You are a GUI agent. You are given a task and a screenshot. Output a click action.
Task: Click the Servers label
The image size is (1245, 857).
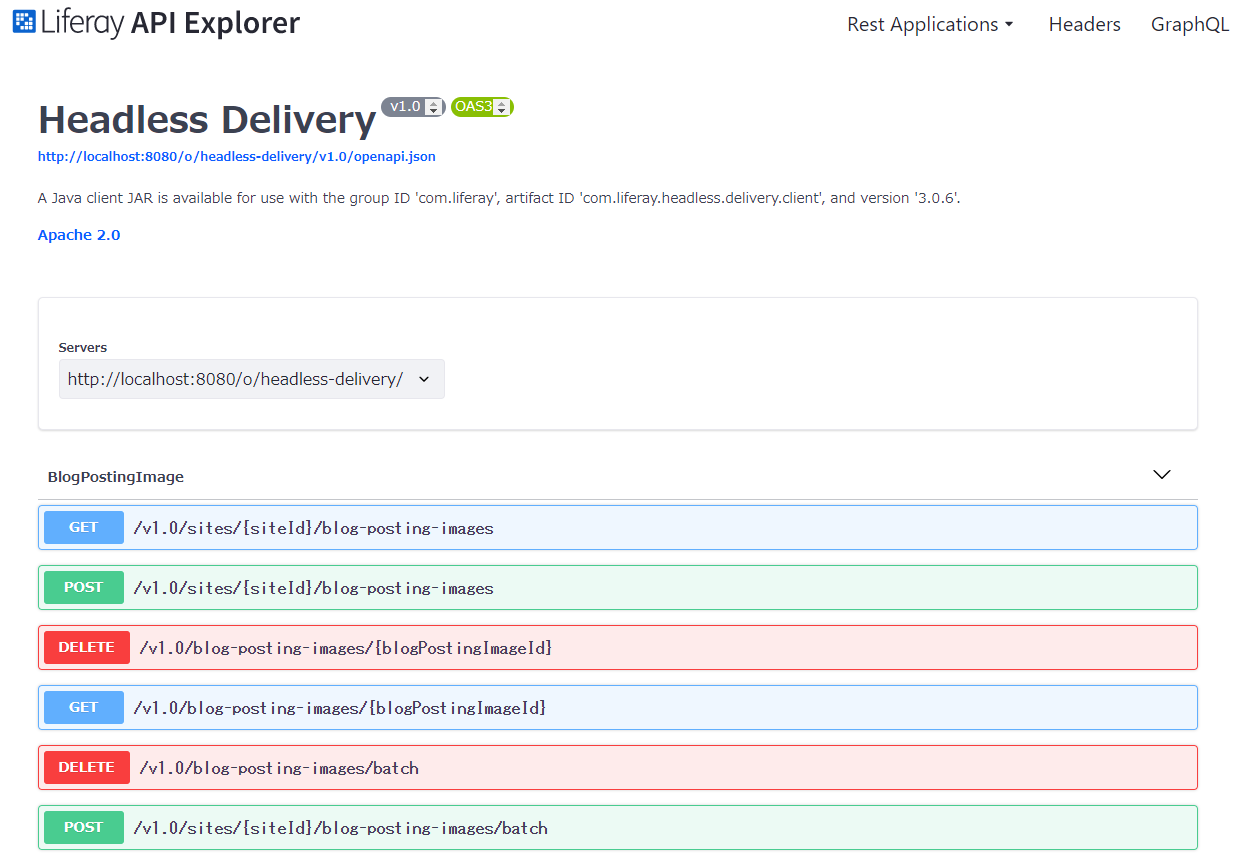tap(83, 347)
